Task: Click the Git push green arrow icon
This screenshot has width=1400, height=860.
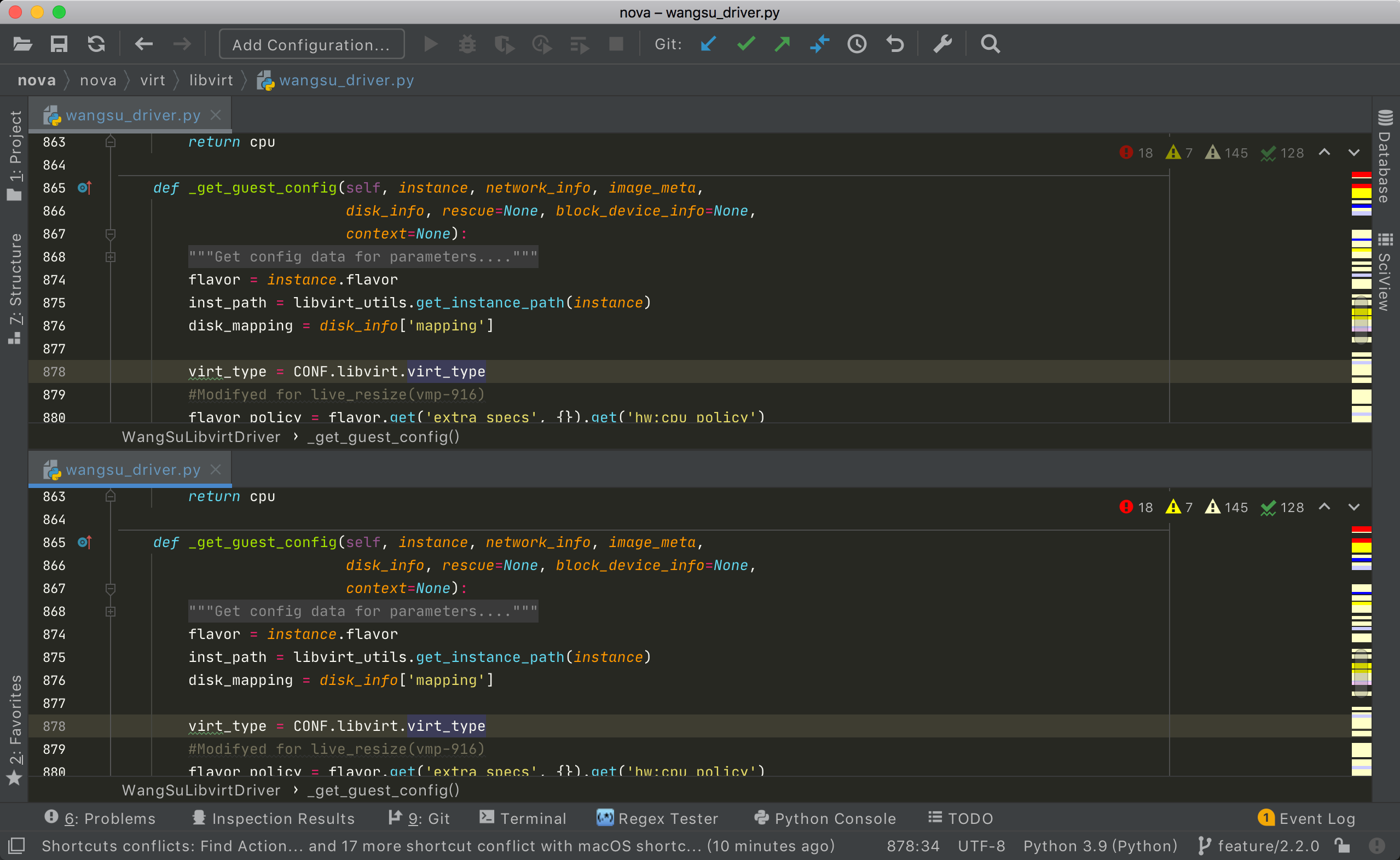Action: [783, 44]
